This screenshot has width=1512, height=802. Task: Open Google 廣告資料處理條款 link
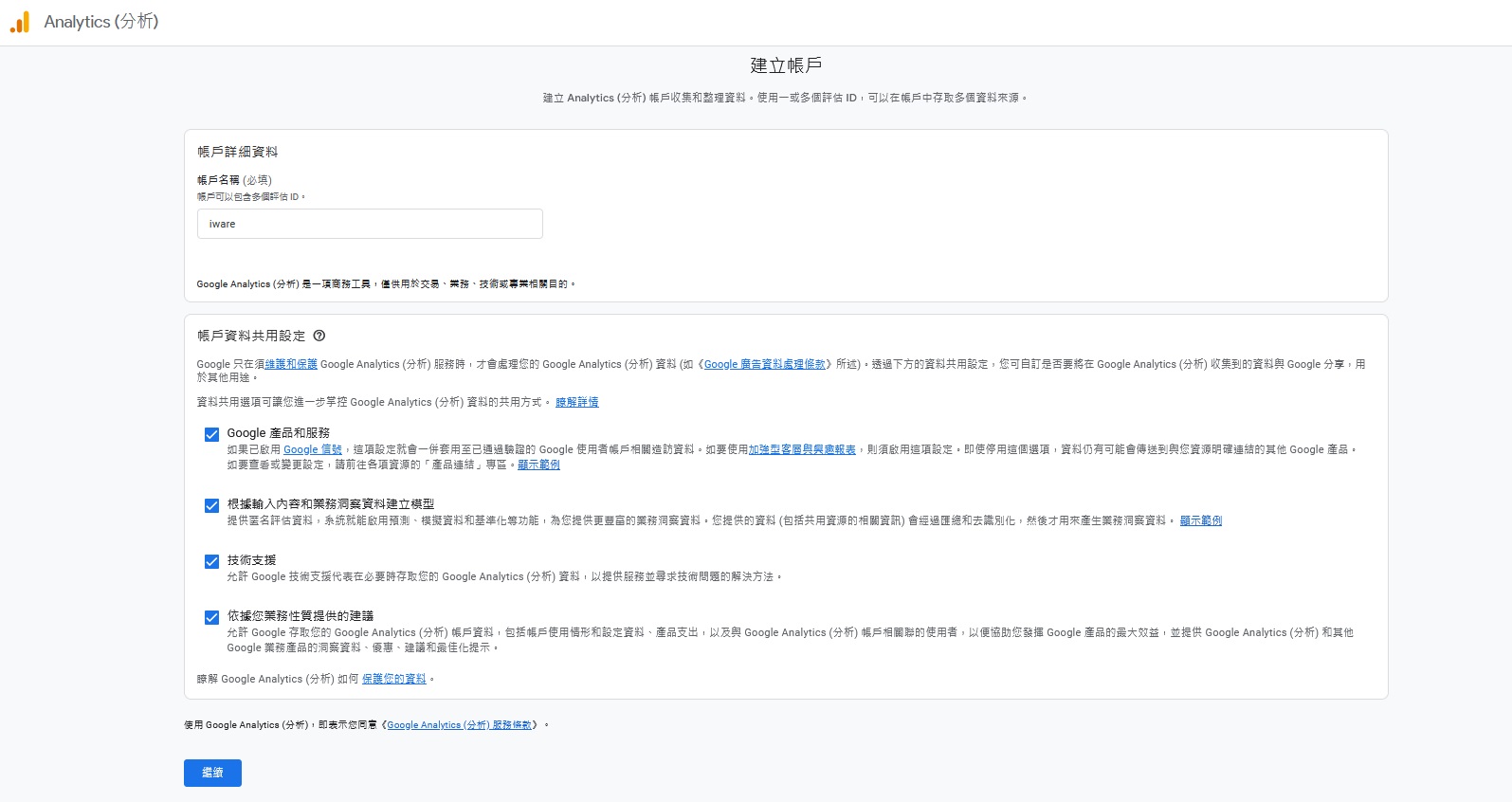tap(765, 364)
